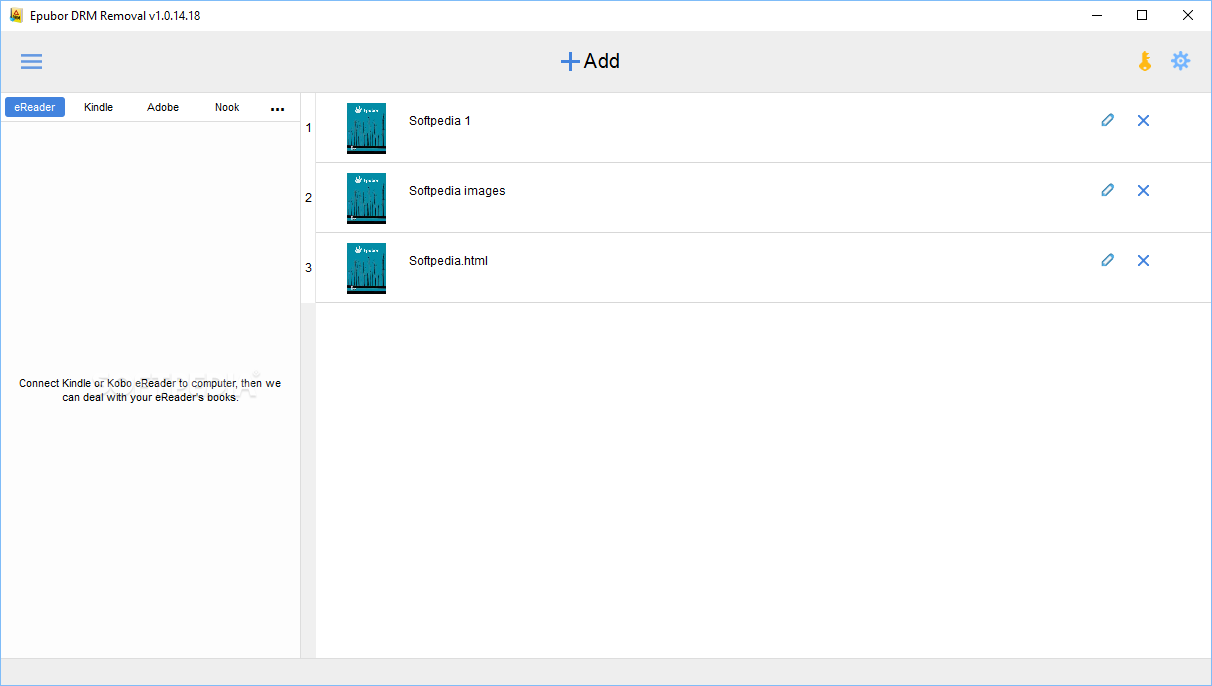Click the Softpedia.html title
The width and height of the screenshot is (1212, 686).
tap(448, 261)
